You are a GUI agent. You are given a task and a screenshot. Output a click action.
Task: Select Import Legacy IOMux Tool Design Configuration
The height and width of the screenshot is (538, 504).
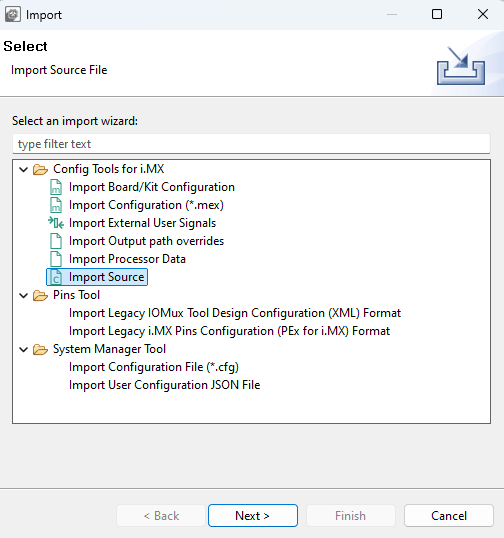point(235,313)
